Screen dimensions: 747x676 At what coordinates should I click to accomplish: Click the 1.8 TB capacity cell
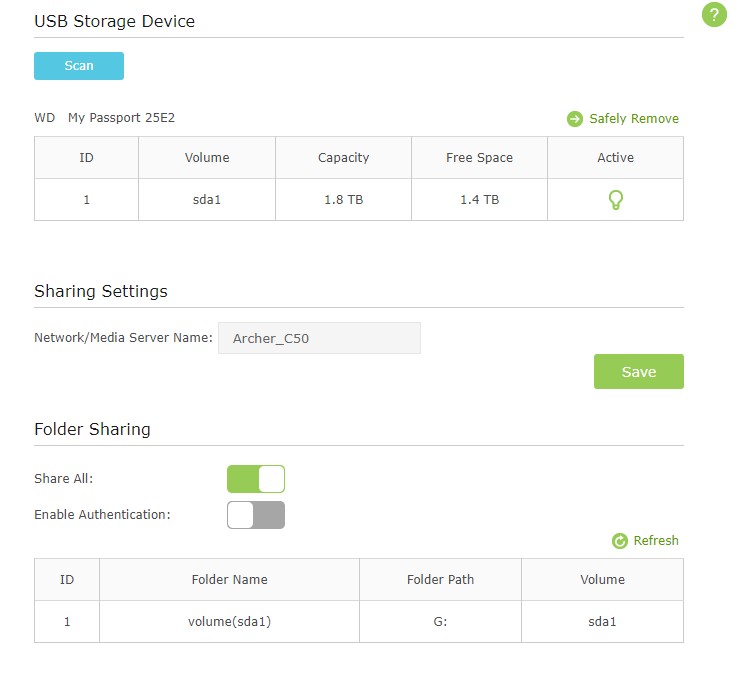coord(343,200)
